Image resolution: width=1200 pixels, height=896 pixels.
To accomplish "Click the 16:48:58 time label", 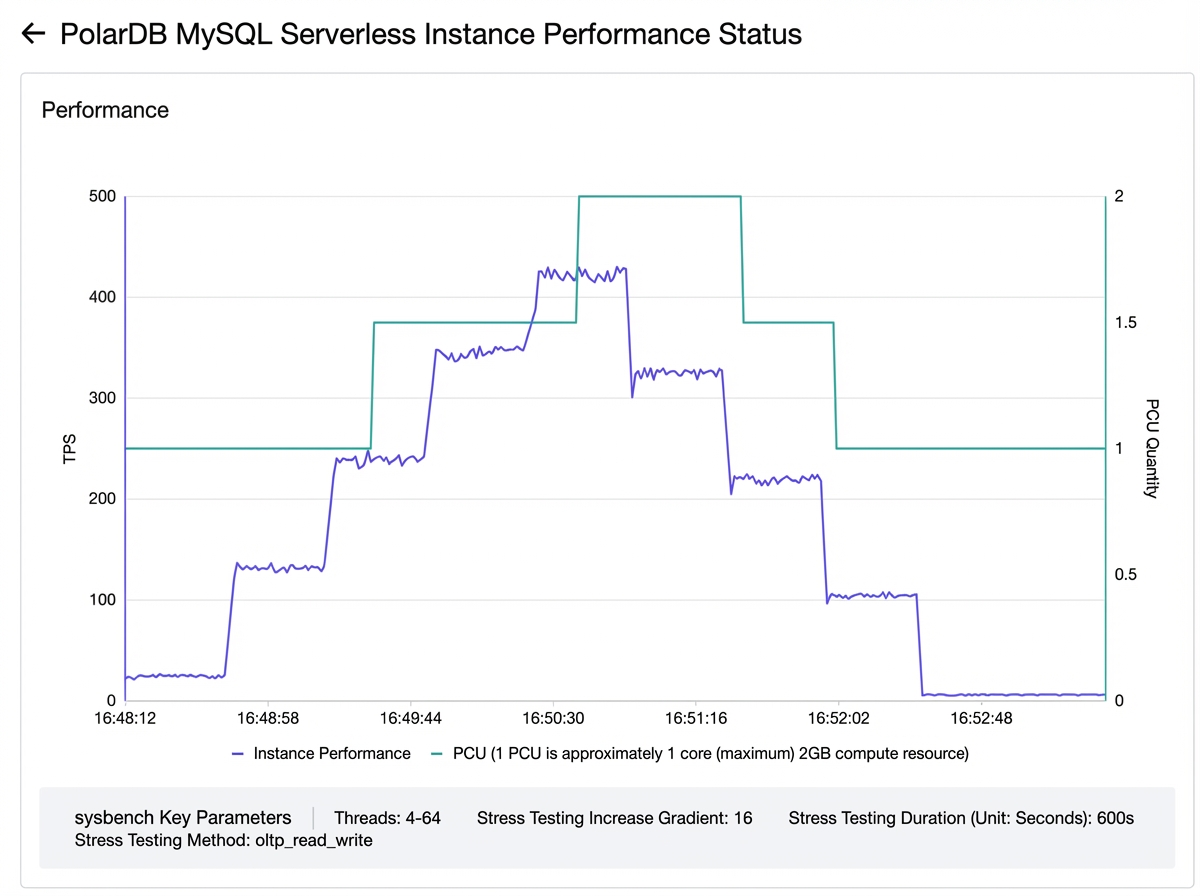I will (268, 718).
